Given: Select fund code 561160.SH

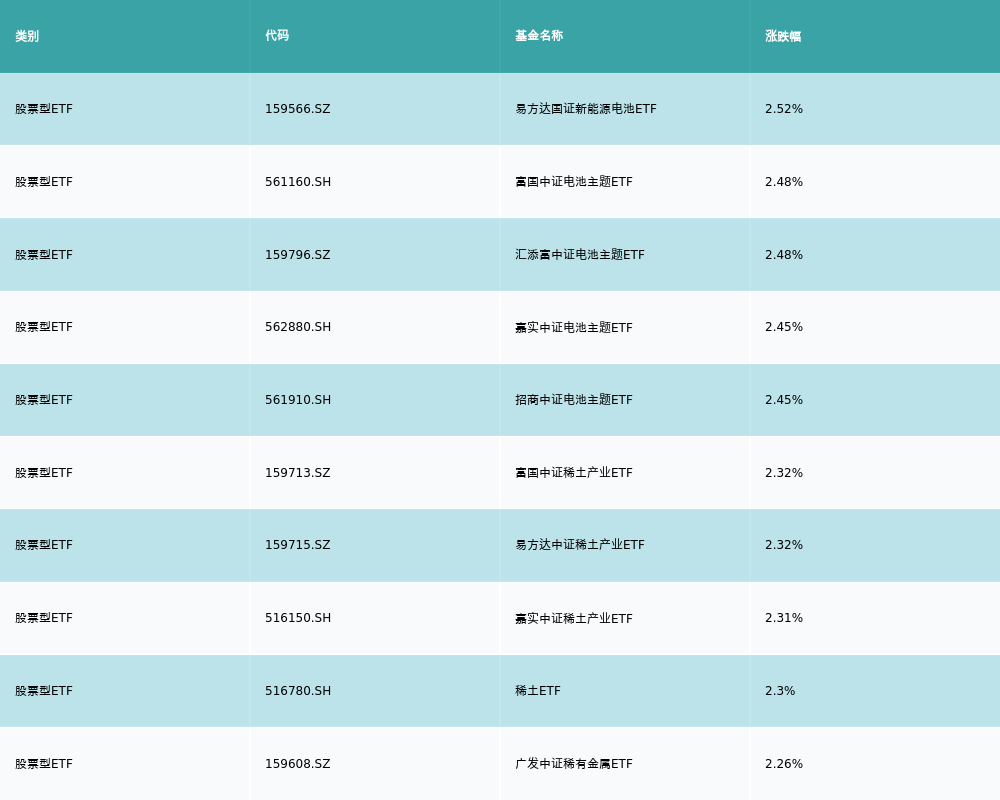Looking at the screenshot, I should [298, 182].
